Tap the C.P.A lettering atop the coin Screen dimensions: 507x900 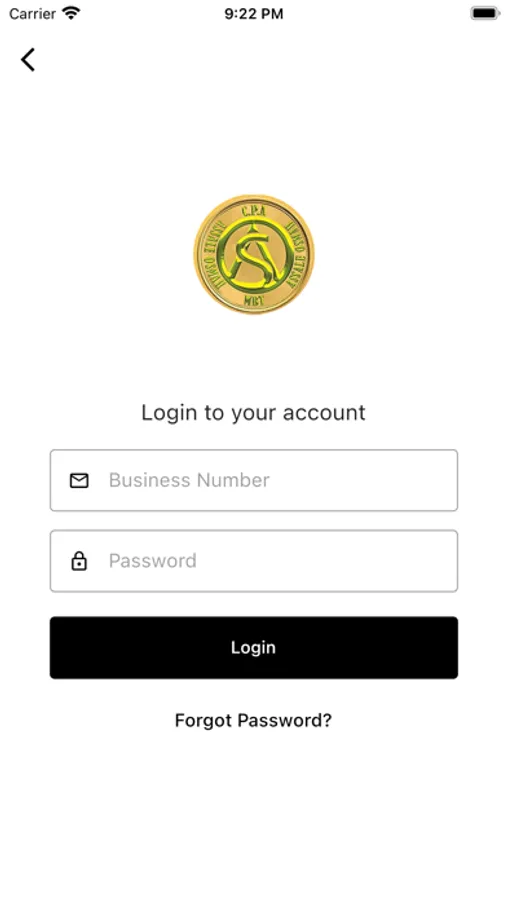(x=253, y=211)
